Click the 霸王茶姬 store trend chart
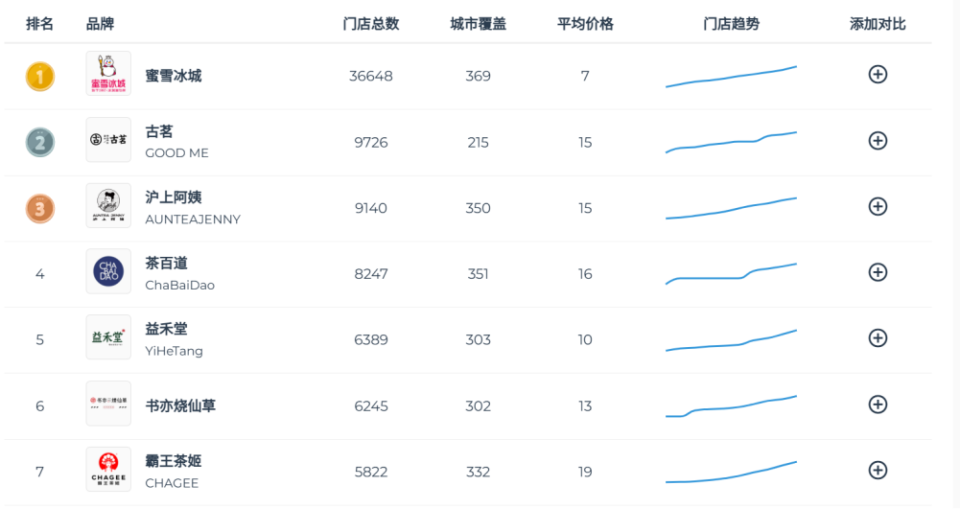 tap(731, 473)
